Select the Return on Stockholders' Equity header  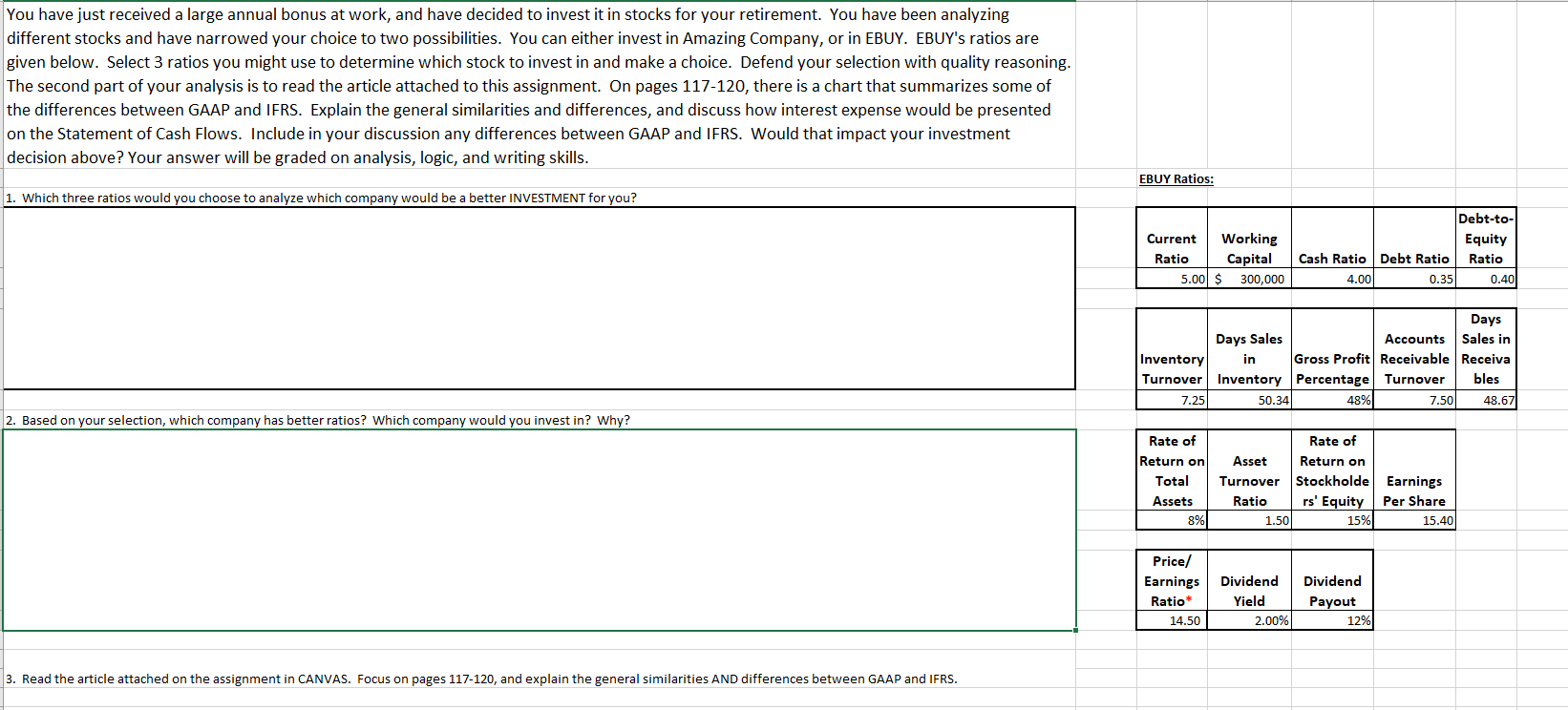coord(1332,470)
